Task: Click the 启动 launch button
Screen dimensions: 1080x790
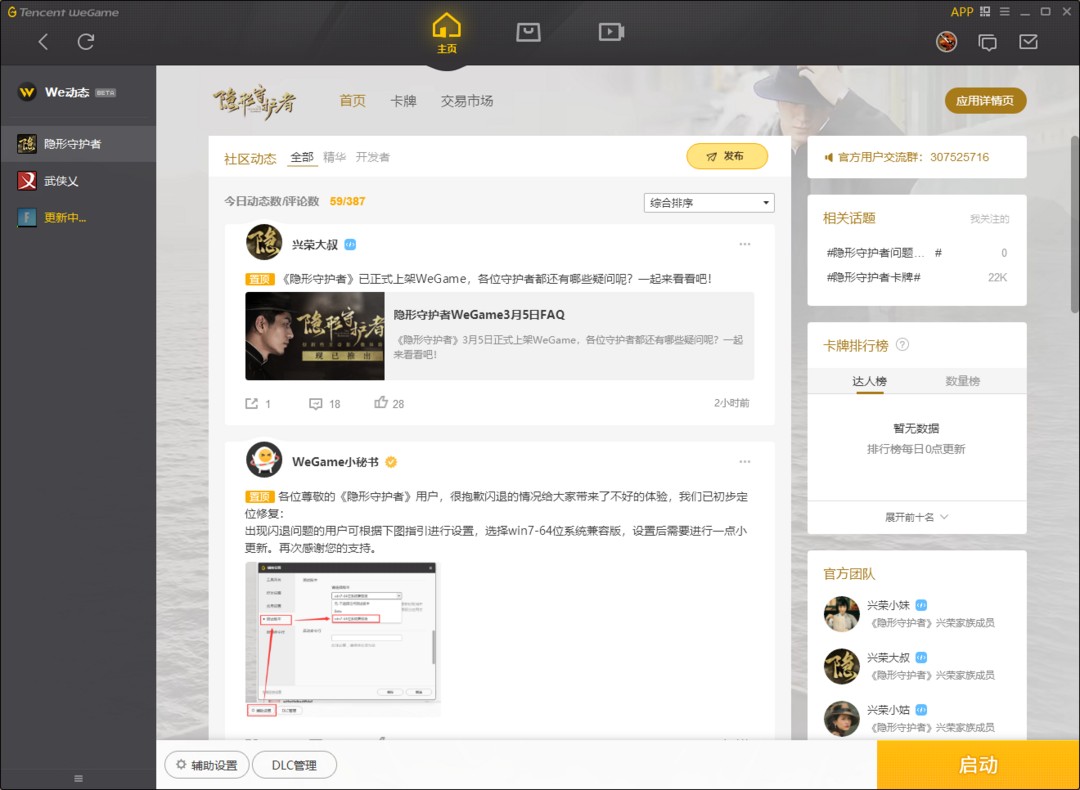Action: (x=978, y=765)
